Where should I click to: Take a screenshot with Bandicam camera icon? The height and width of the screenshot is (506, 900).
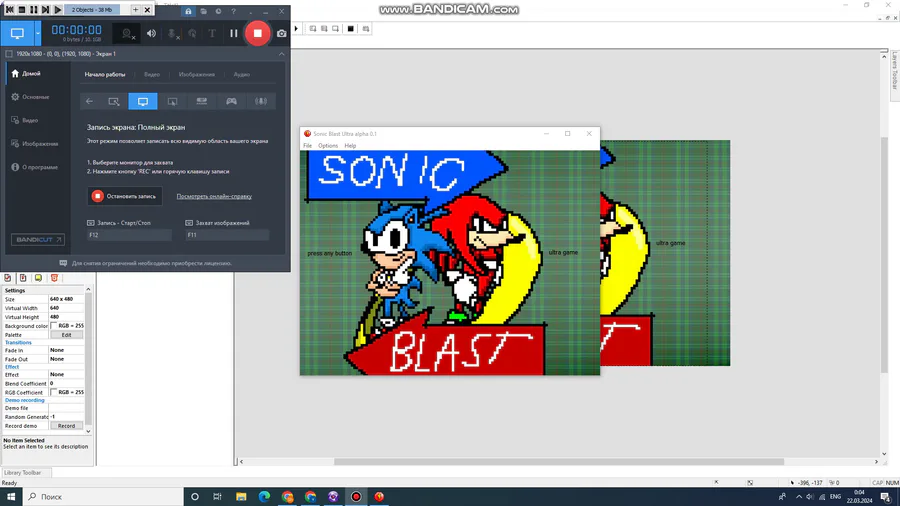[x=281, y=33]
